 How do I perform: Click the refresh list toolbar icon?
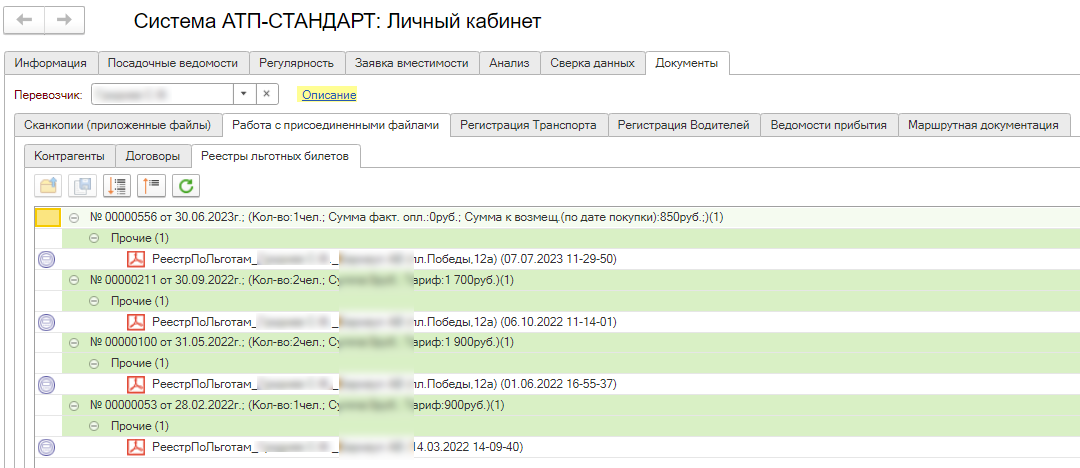pyautogui.click(x=185, y=185)
